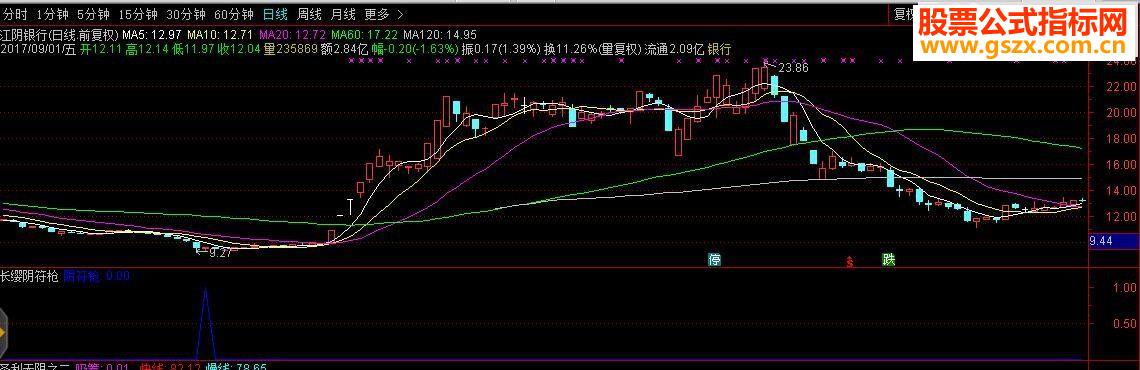Switch to the 分时 intraday tab
The width and height of the screenshot is (1140, 370).
click(x=15, y=14)
